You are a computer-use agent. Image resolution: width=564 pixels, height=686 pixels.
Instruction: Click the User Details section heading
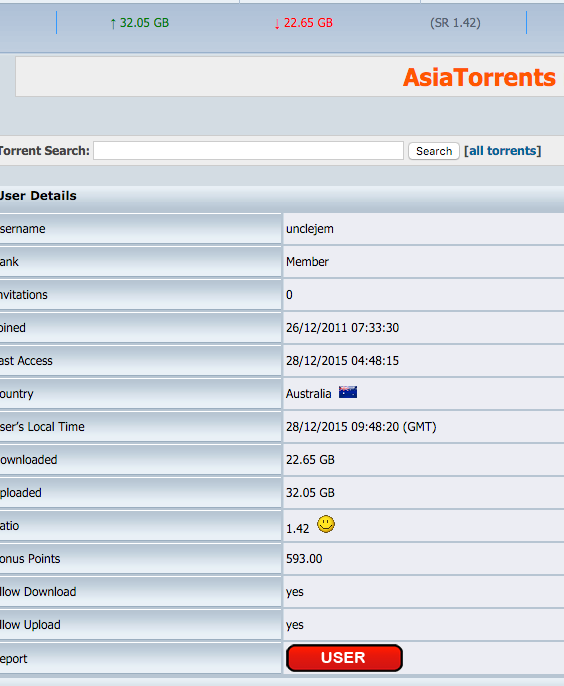pos(38,196)
